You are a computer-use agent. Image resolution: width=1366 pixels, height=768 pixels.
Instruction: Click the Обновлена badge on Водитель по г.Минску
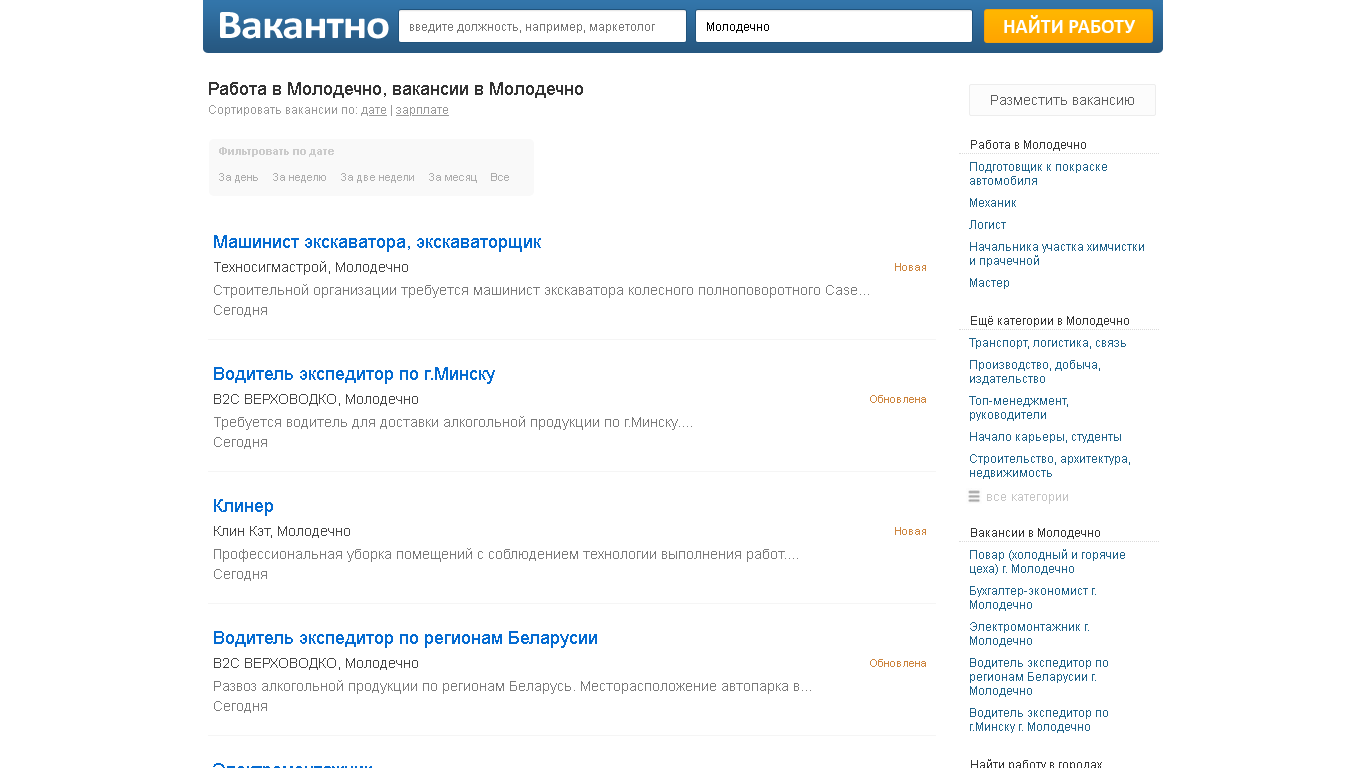[898, 399]
